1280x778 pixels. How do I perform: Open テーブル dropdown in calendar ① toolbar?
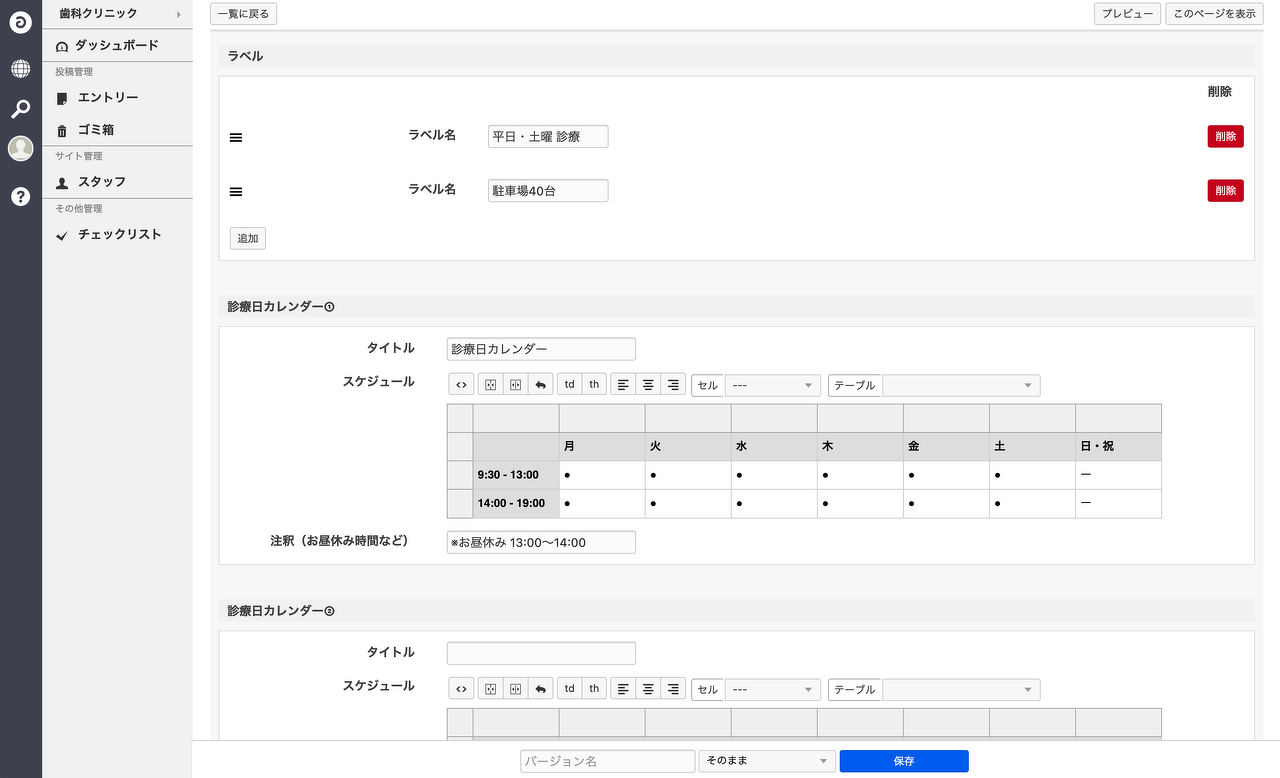960,386
